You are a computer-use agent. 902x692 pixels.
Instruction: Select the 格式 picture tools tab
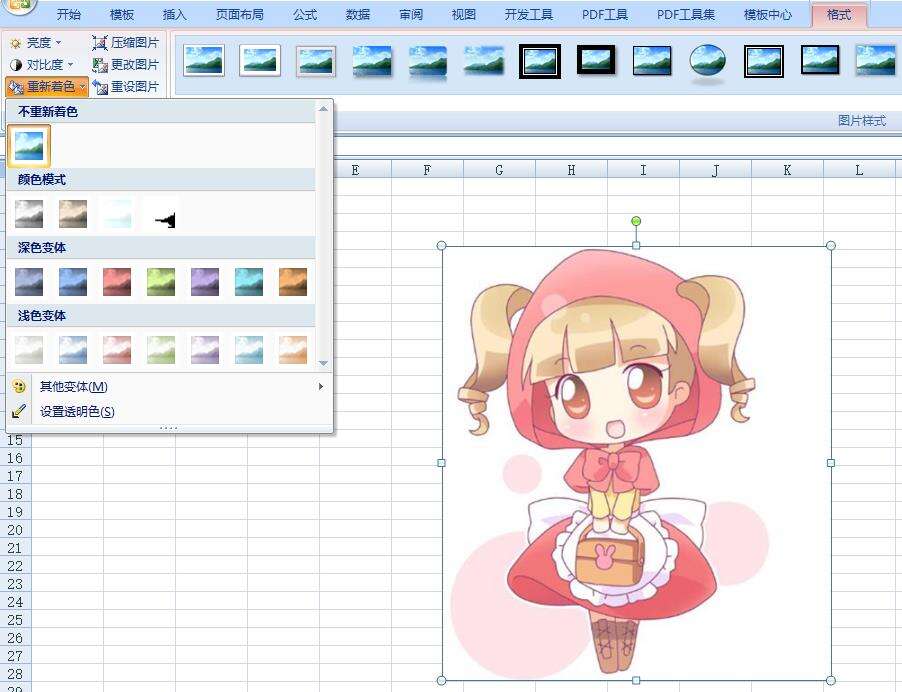[839, 14]
